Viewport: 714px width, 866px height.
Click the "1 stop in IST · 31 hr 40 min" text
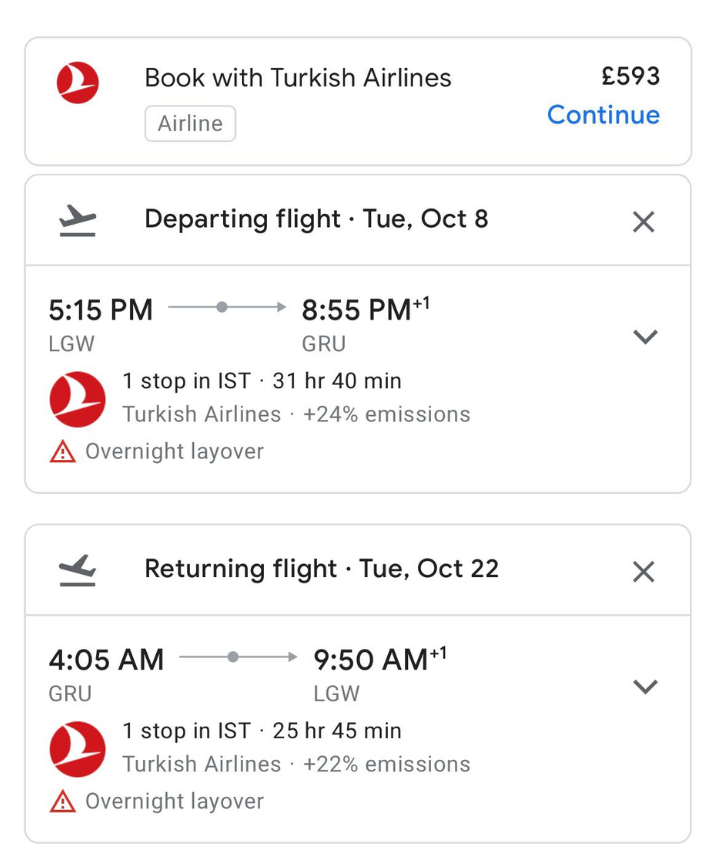(x=262, y=381)
